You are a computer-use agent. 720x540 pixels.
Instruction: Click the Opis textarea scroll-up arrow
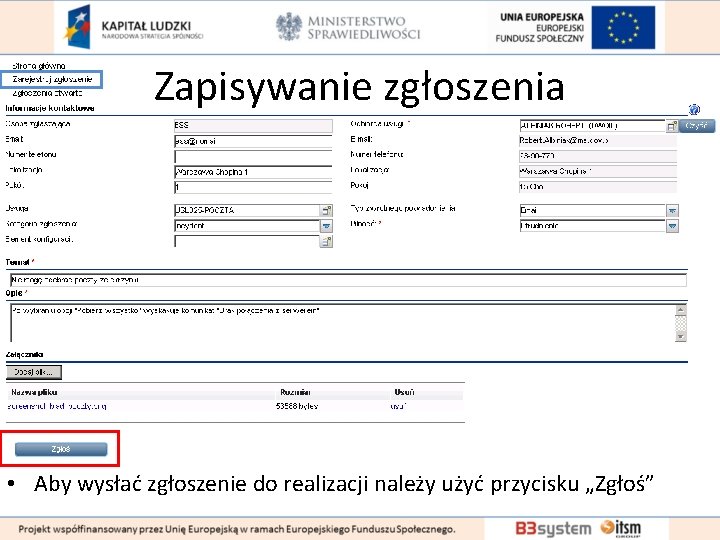pos(681,309)
